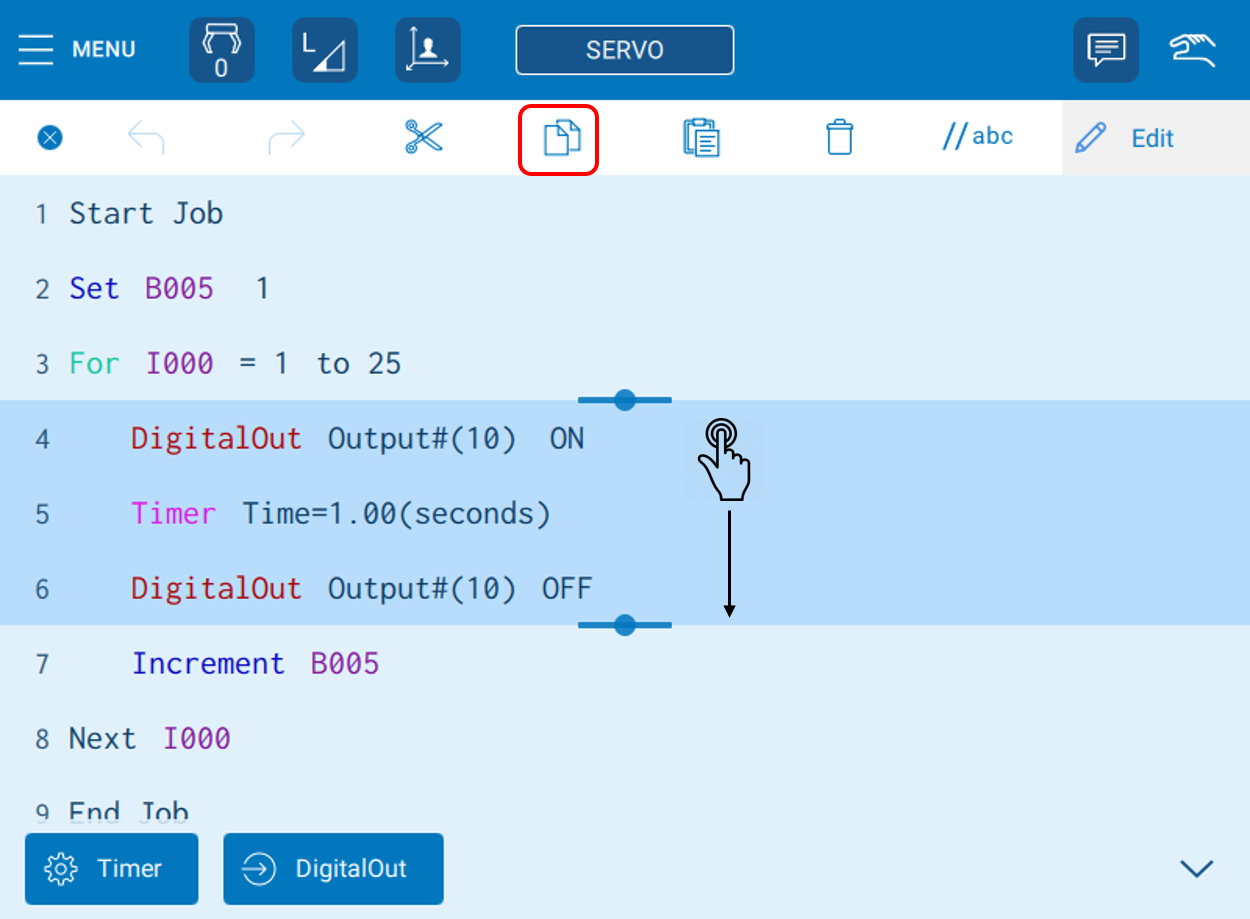This screenshot has height=919, width=1250.
Task: Select the speed level L icon
Action: [325, 50]
